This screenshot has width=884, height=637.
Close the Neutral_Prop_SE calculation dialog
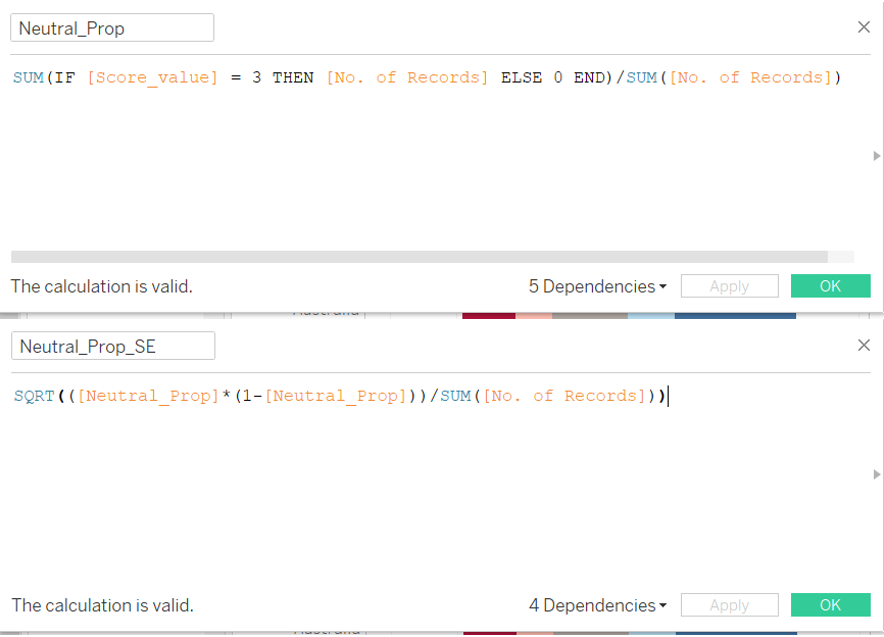coord(864,345)
